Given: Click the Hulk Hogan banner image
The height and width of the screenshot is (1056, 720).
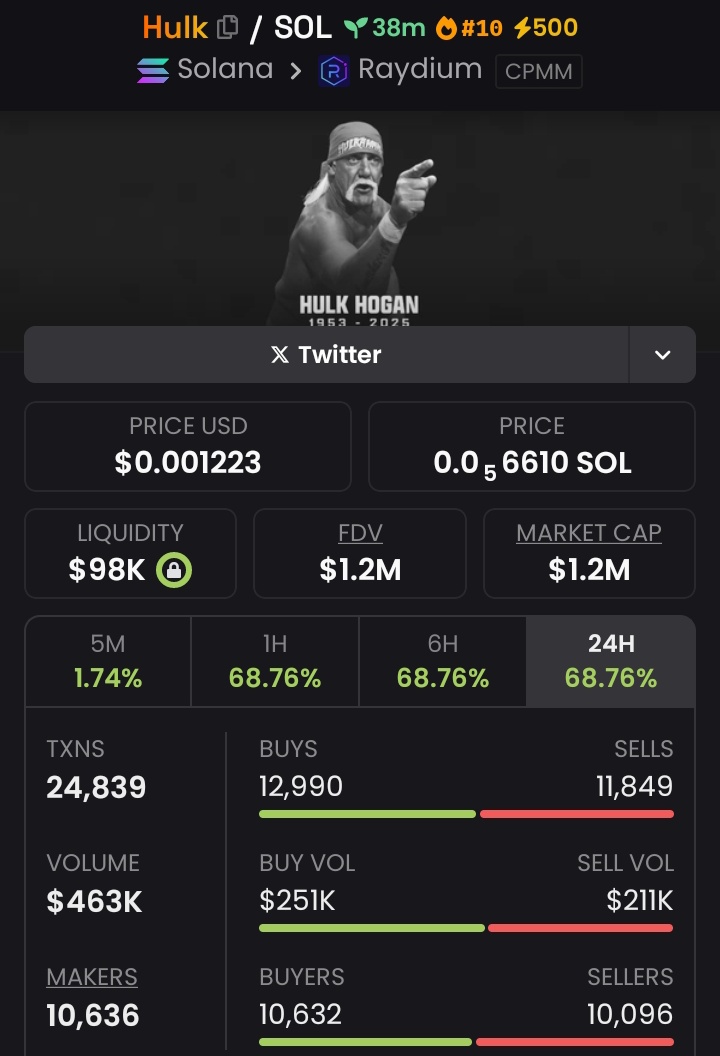Looking at the screenshot, I should 360,222.
